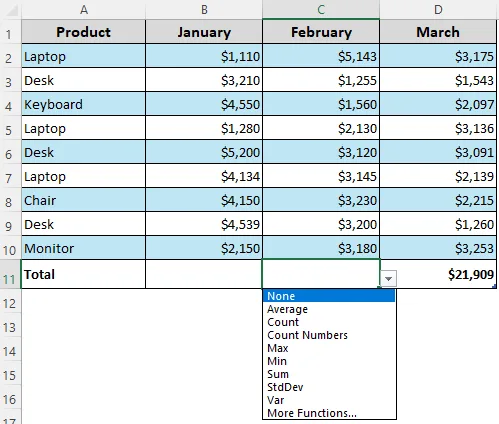Click the select-all corner triangle
The image size is (499, 424).
(12, 11)
